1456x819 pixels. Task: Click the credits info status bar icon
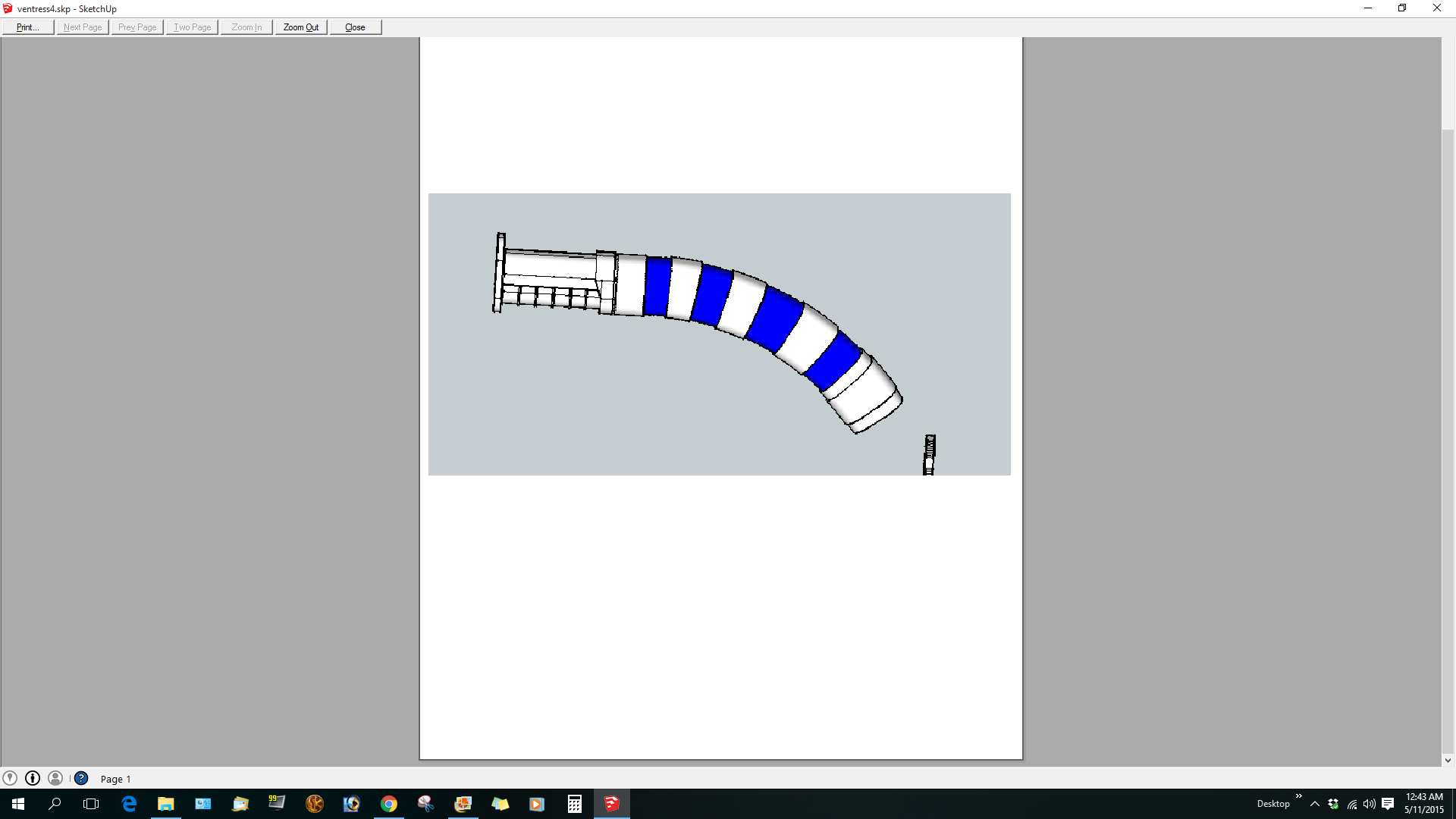(x=33, y=778)
